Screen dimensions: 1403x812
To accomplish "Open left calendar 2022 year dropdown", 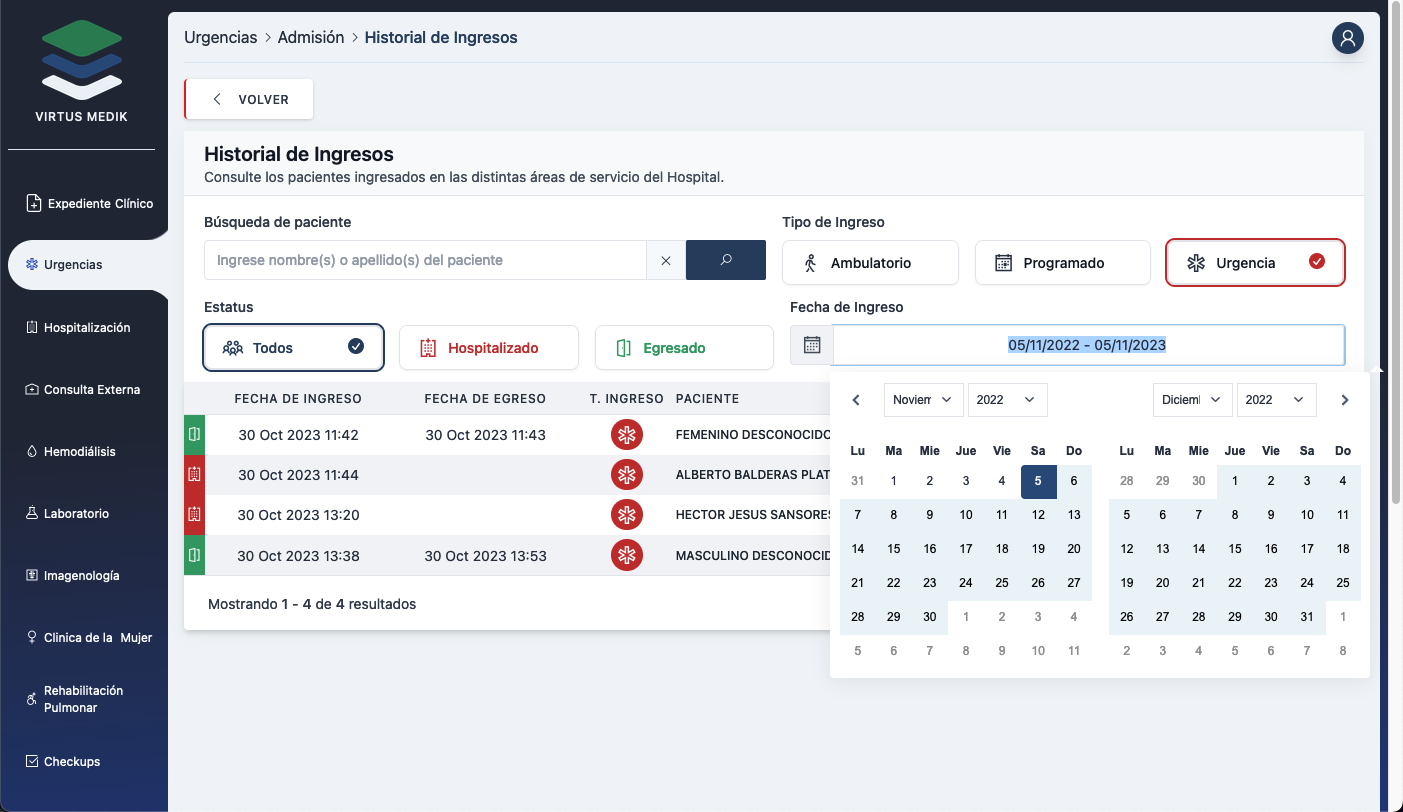I will click(x=1007, y=400).
